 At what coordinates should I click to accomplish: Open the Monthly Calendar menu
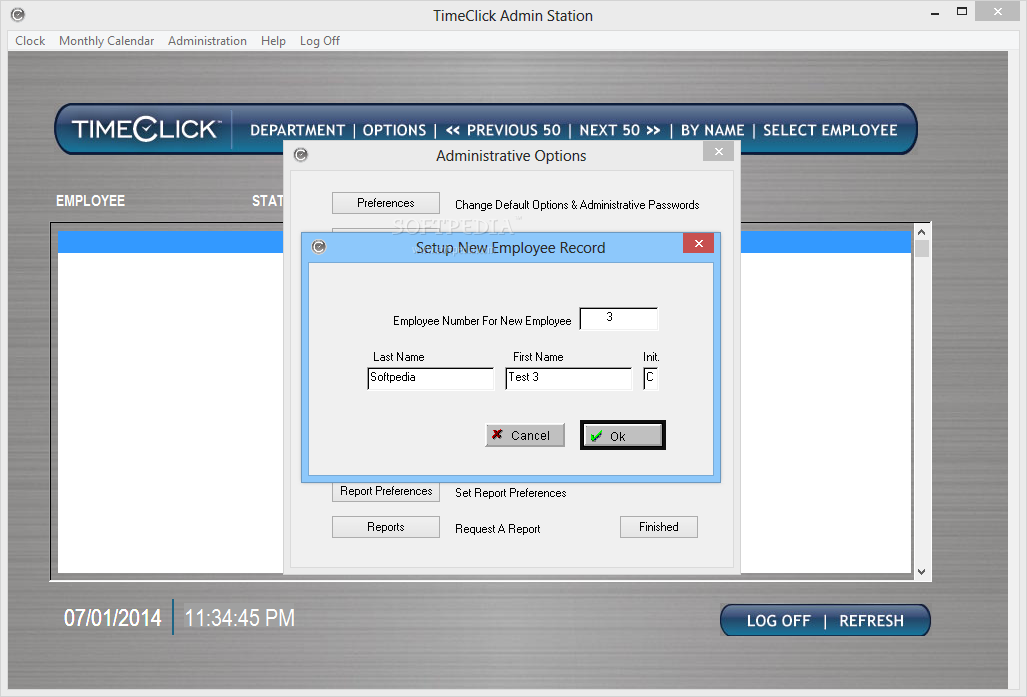[106, 41]
